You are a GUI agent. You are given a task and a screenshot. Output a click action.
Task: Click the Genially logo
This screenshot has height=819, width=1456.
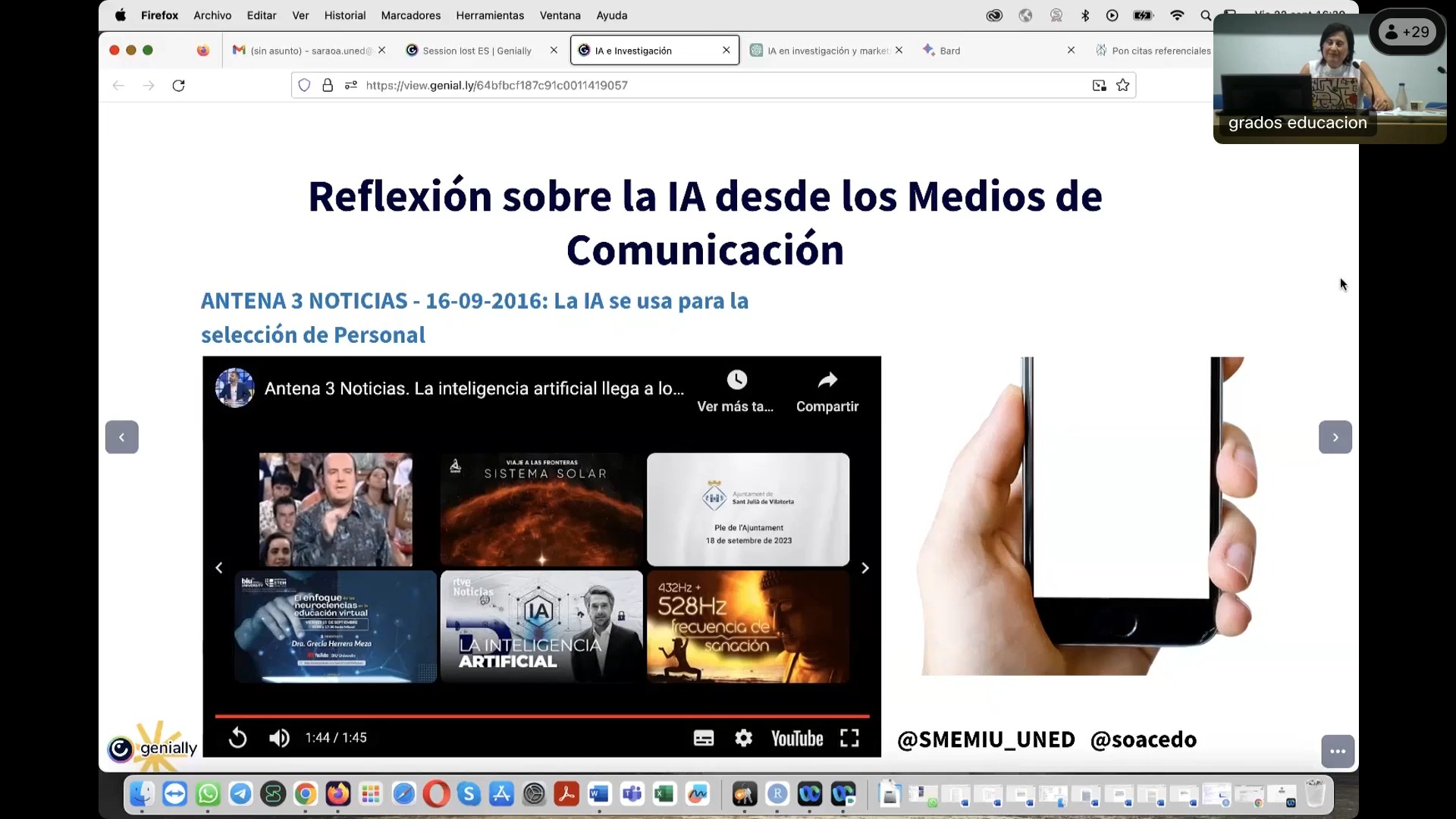[x=152, y=748]
